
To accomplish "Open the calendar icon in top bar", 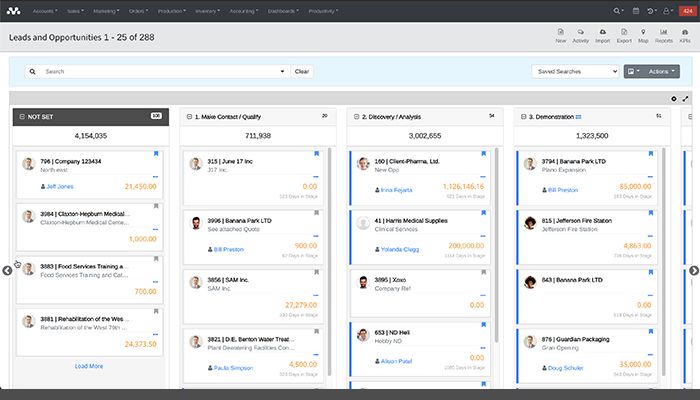I will tap(636, 11).
